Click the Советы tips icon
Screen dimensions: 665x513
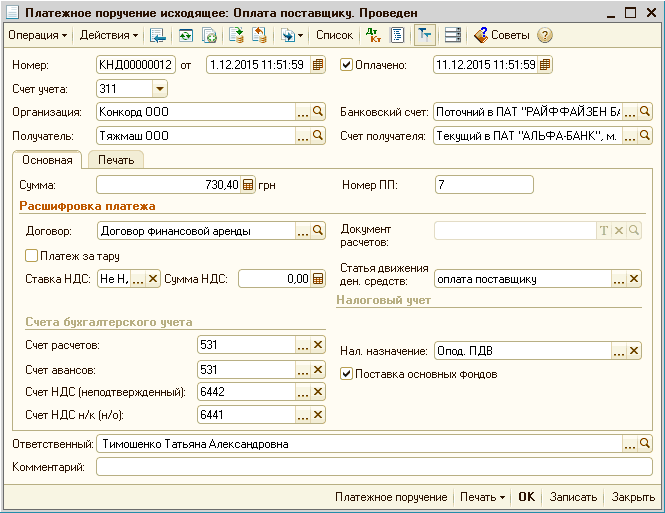480,35
